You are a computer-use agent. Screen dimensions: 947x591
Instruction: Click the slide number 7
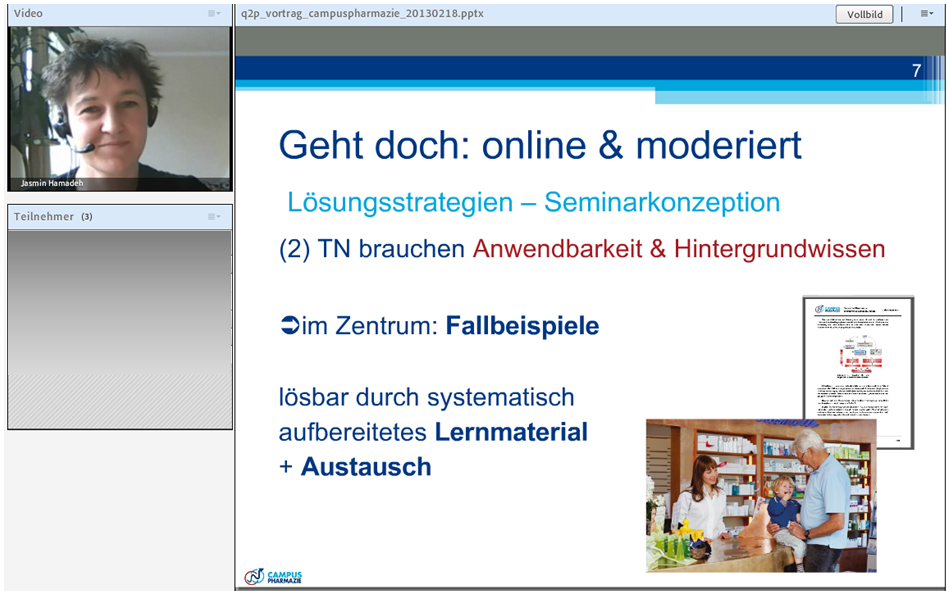(916, 71)
